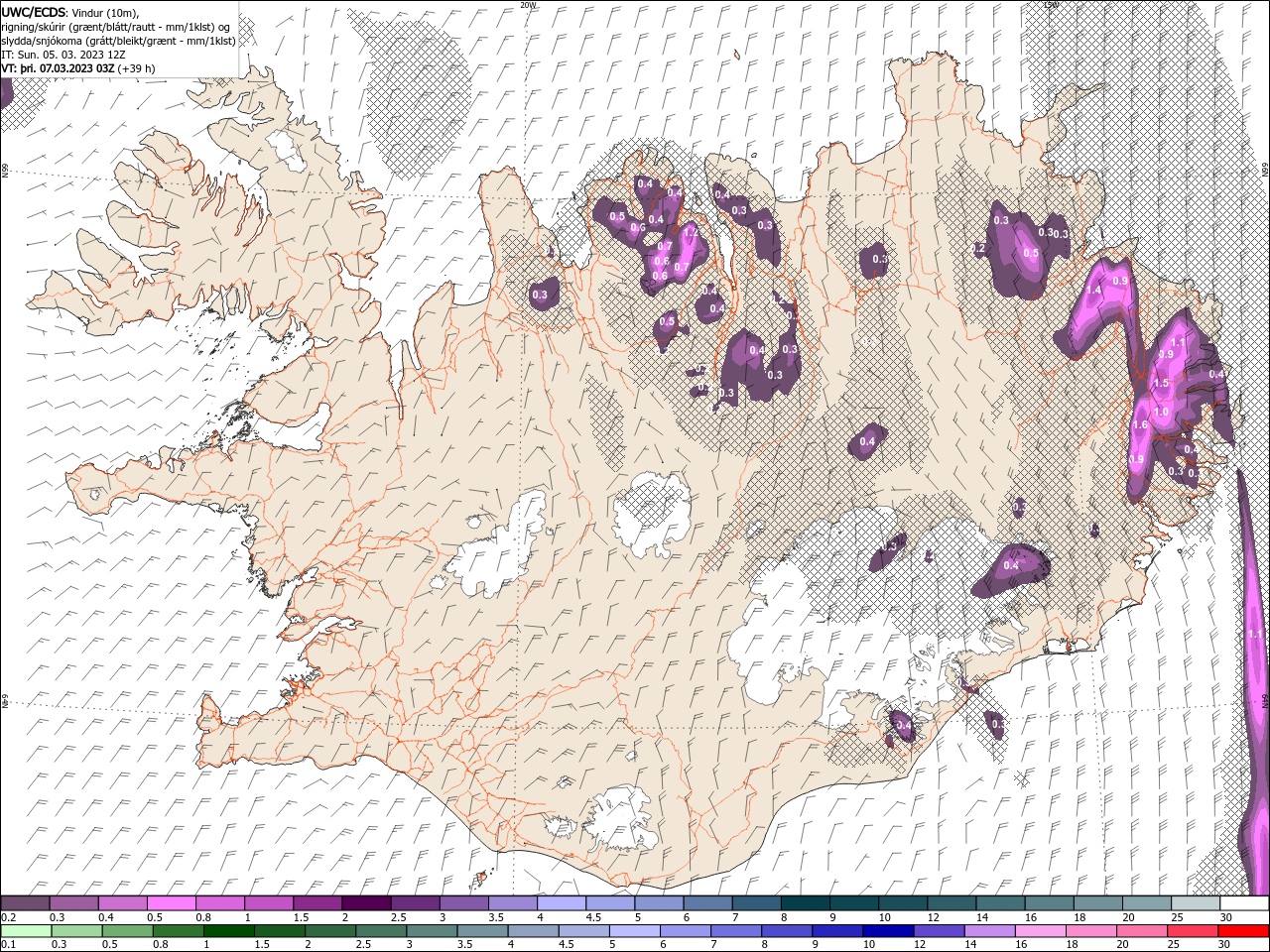Image resolution: width=1270 pixels, height=952 pixels.
Task: Click the '1.0' precipitation value on the east coast
Action: coord(1161,413)
